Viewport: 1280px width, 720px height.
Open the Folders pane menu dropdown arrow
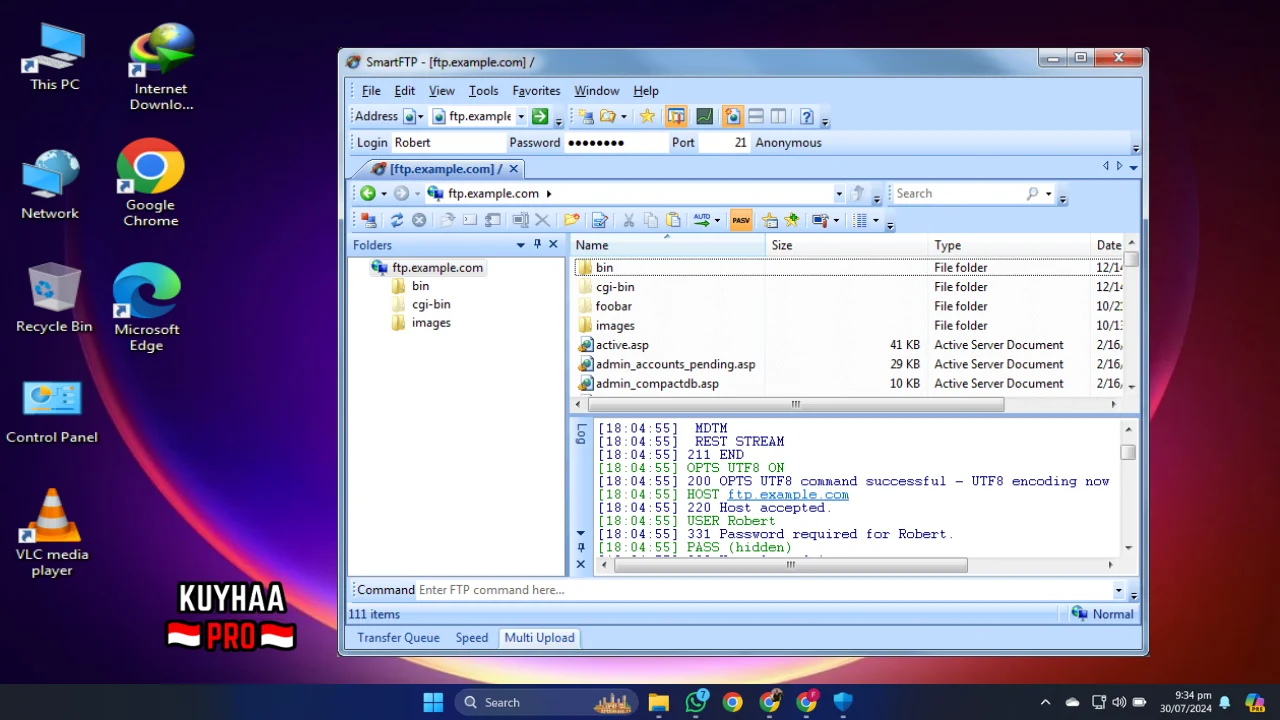[520, 245]
